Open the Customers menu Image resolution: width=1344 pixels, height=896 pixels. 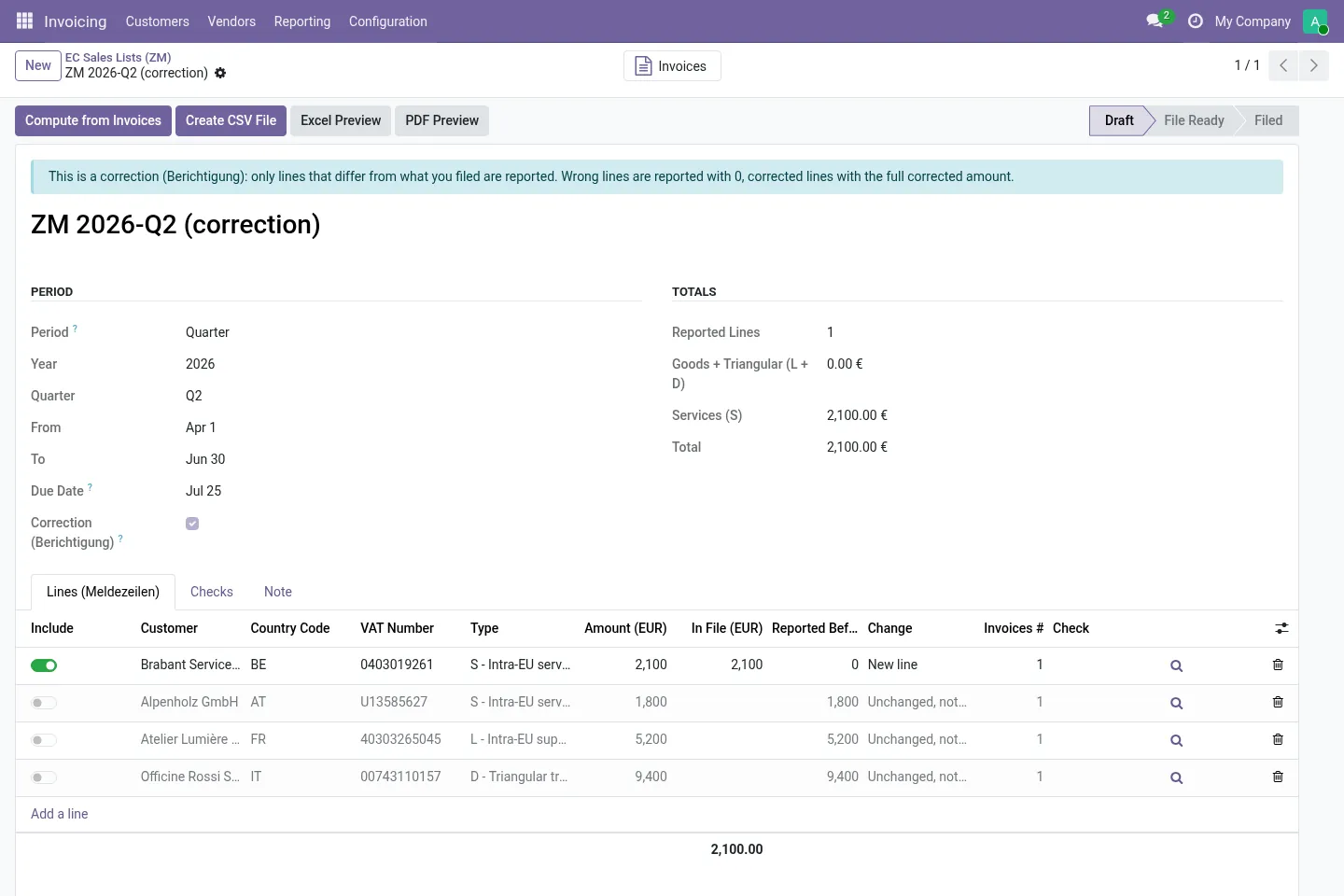click(157, 21)
